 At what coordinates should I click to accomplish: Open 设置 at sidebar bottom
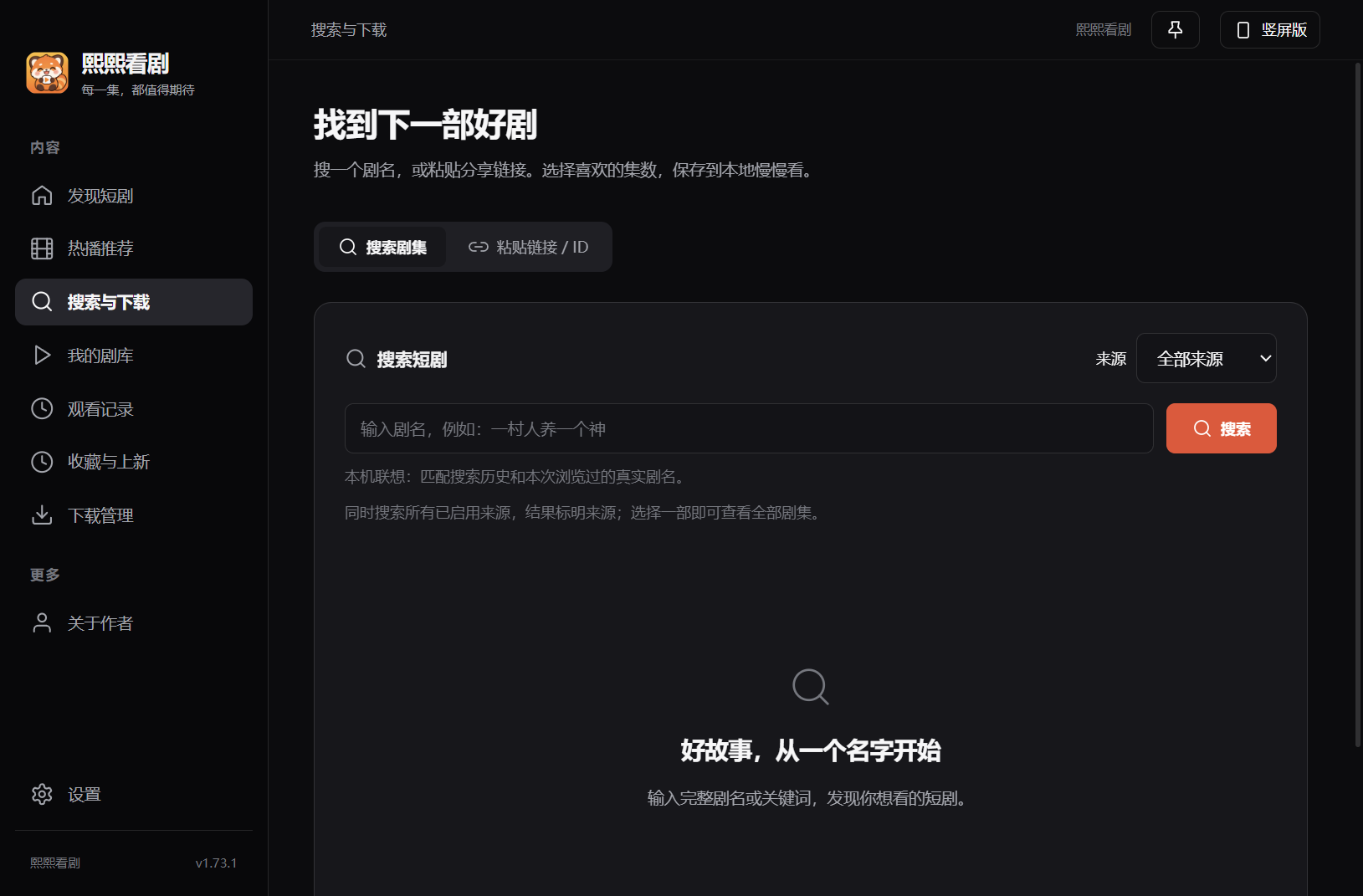point(134,794)
